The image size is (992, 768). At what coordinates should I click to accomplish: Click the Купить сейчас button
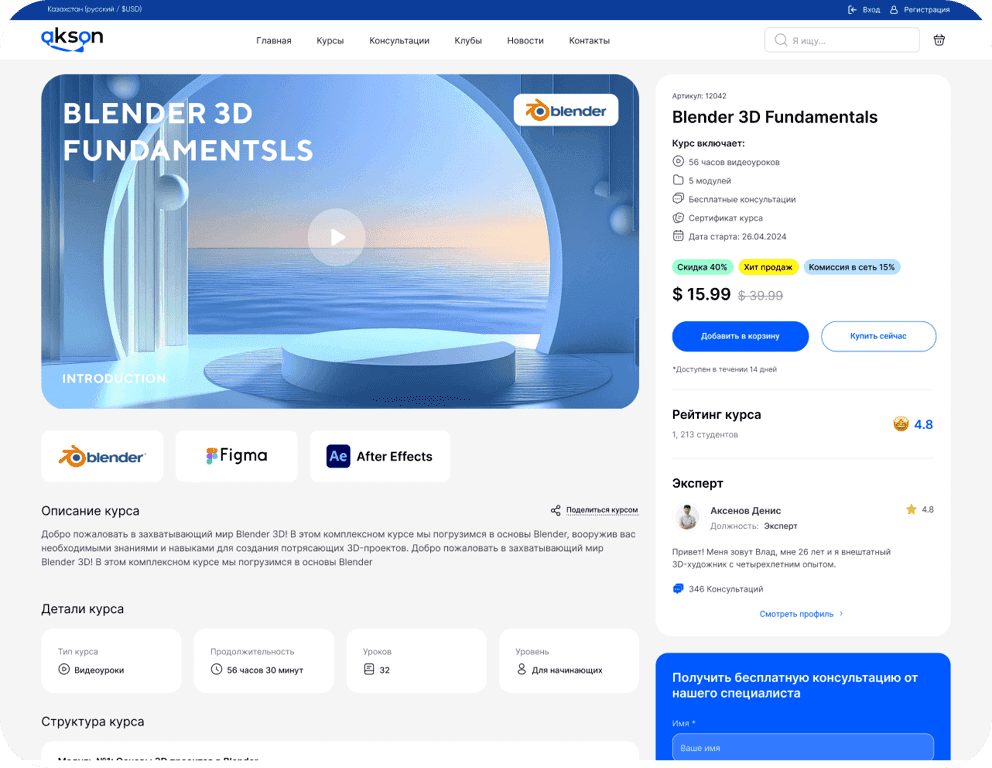click(878, 336)
